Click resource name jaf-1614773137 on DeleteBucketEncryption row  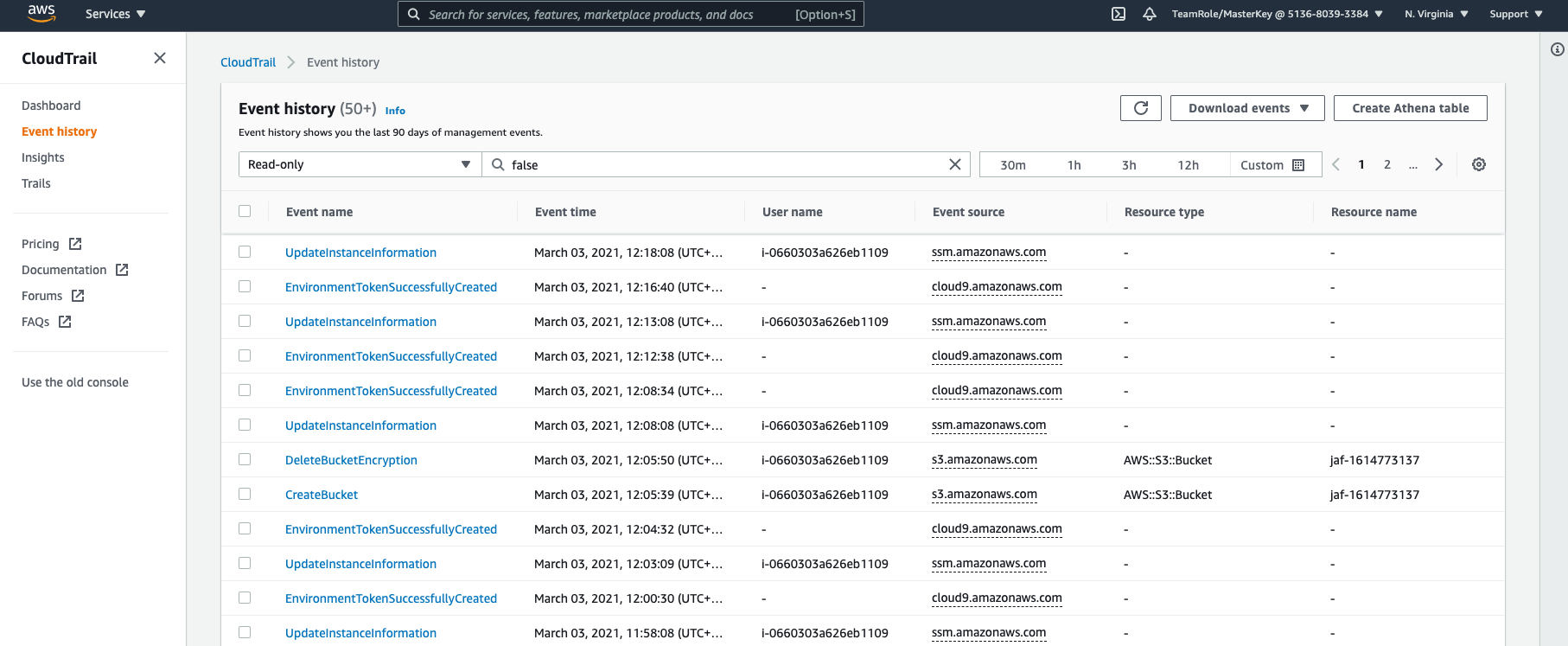click(x=1374, y=460)
